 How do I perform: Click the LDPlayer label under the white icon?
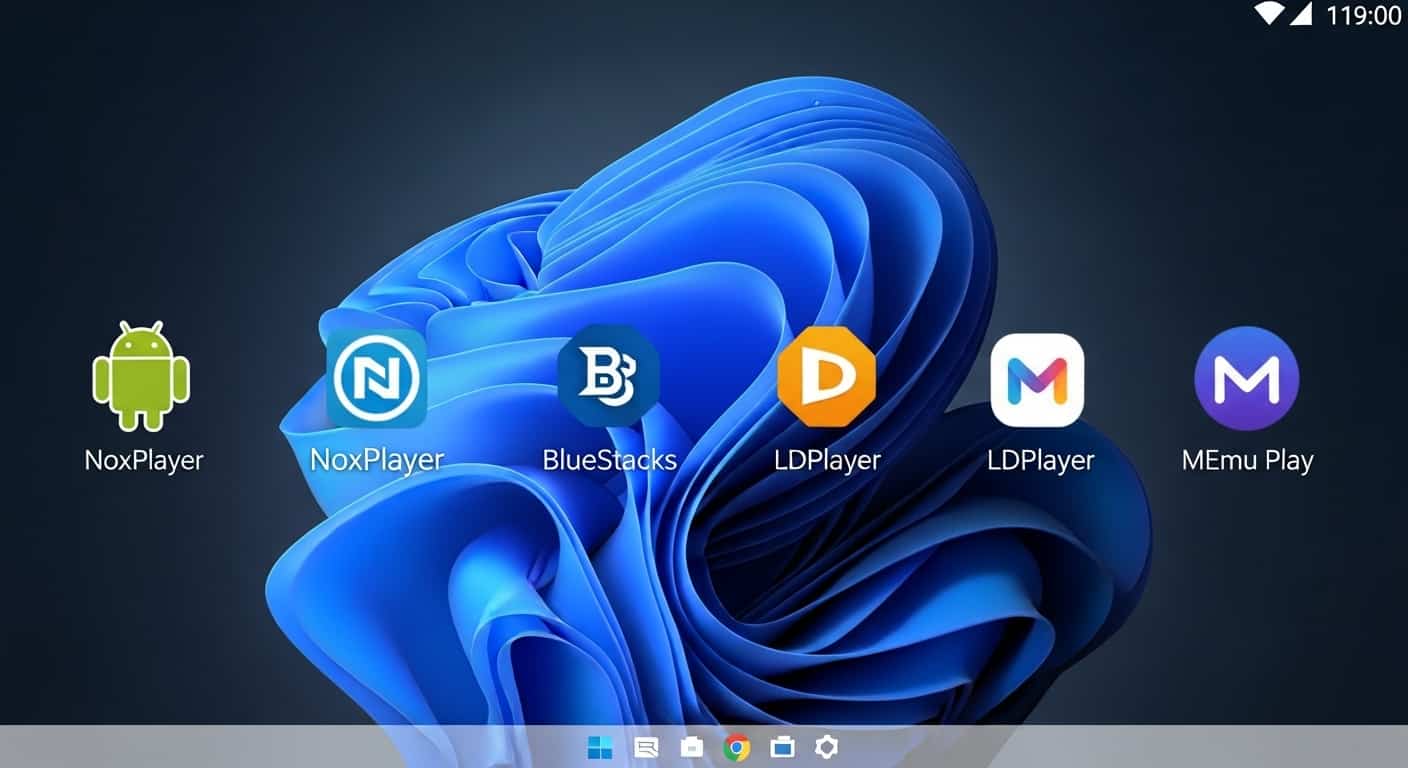(1042, 460)
